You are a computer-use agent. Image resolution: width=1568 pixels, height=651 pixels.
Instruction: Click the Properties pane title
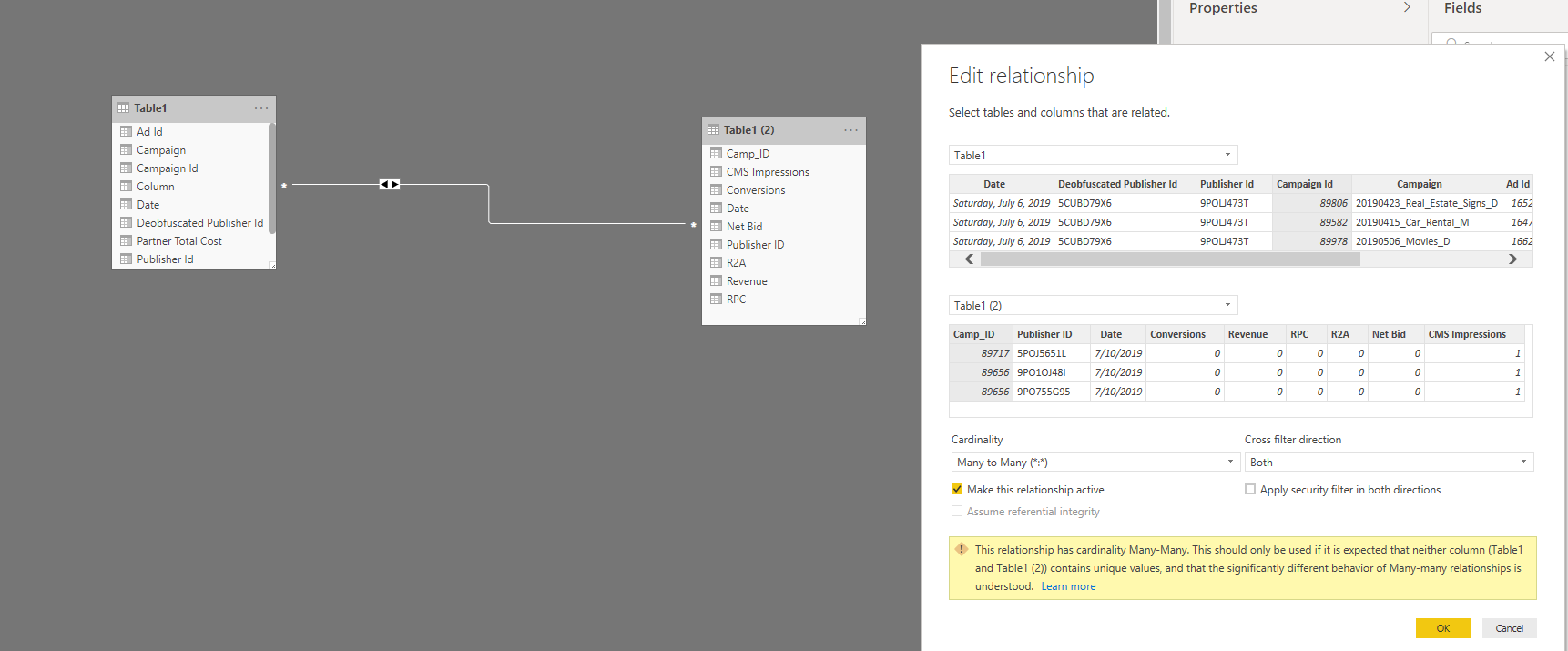[1223, 8]
